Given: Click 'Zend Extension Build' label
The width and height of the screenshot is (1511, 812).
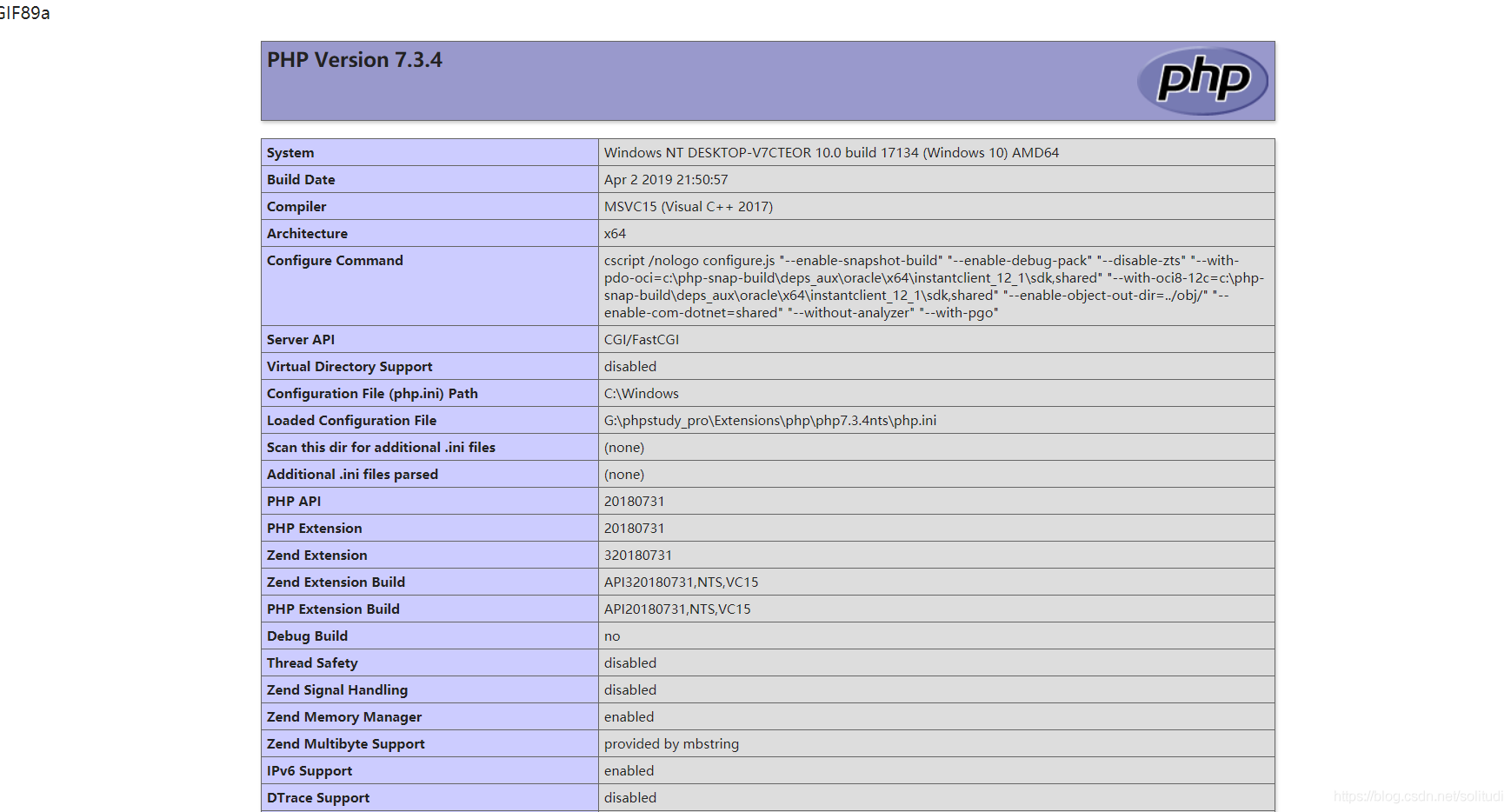Looking at the screenshot, I should 336,582.
